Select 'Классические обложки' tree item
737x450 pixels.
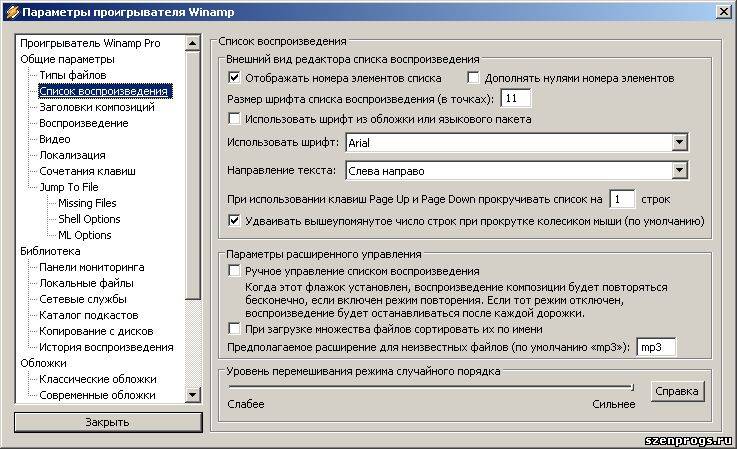97,379
